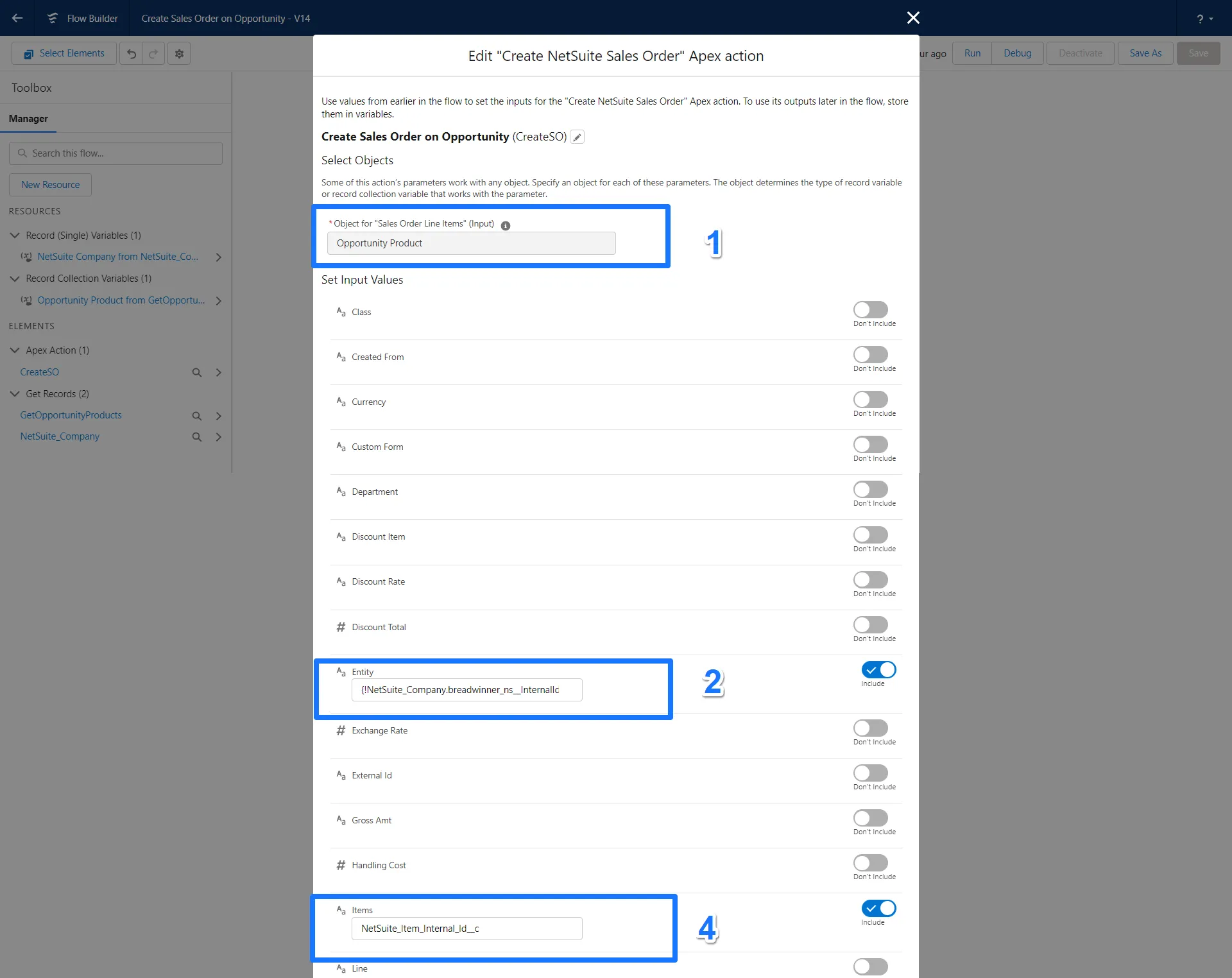
Task: Click the Search this flow field
Action: (116, 153)
